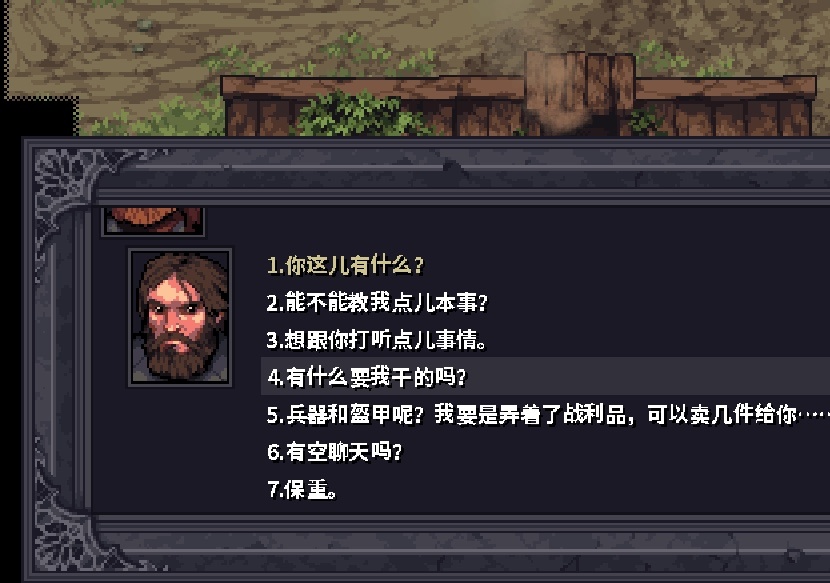Select option 5 about 兵器和盔甲
Image resolution: width=830 pixels, height=583 pixels.
point(547,415)
